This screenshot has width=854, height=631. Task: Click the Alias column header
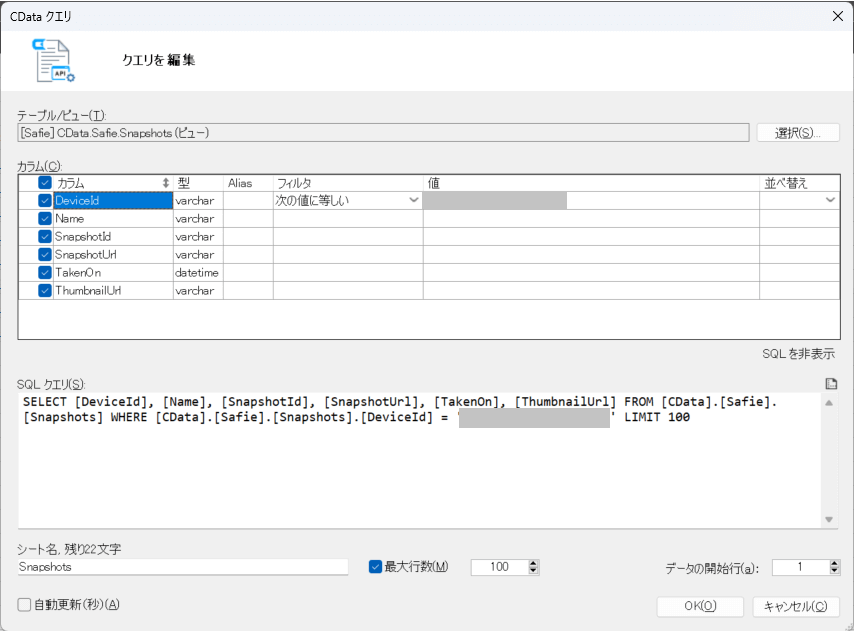point(248,183)
